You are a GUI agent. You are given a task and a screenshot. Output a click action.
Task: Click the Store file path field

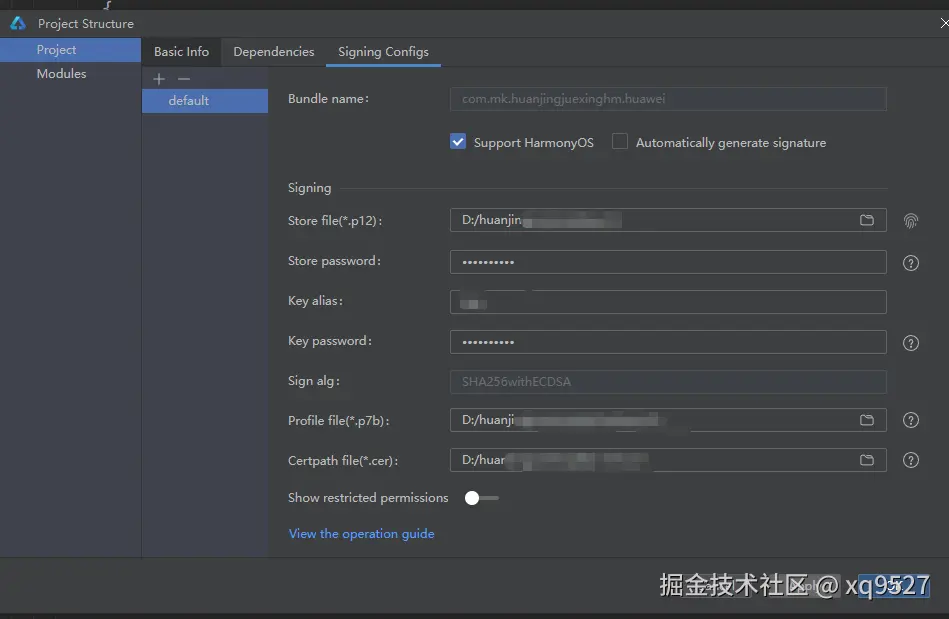(668, 220)
